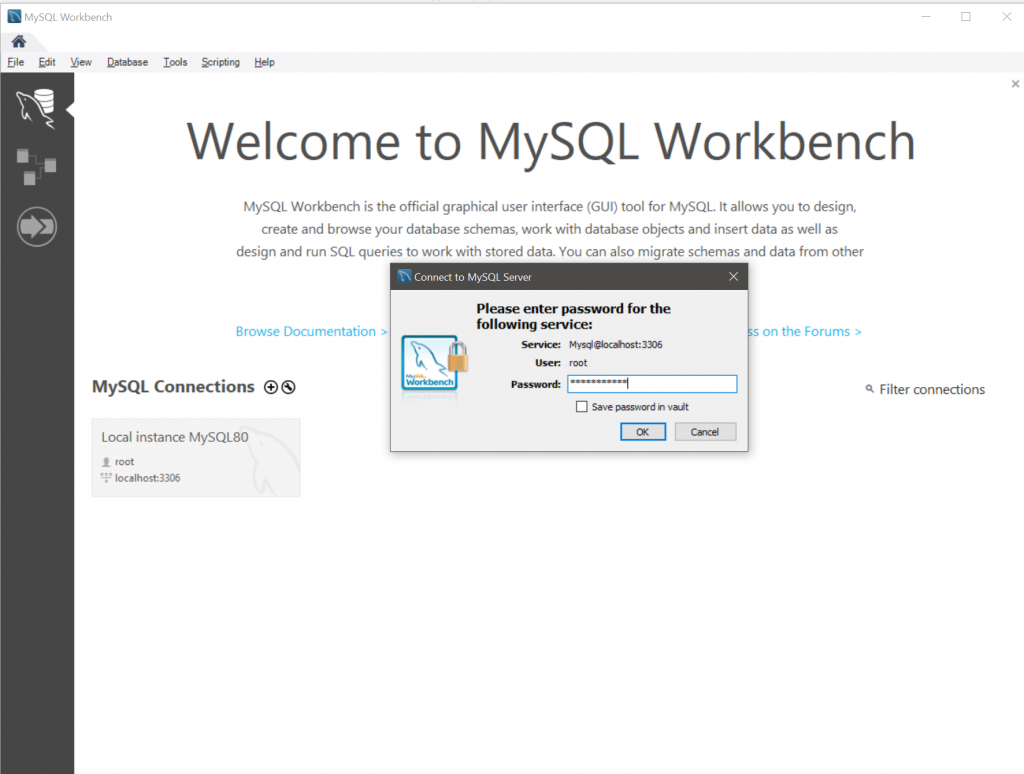
Task: Open the View menu
Action: click(81, 62)
